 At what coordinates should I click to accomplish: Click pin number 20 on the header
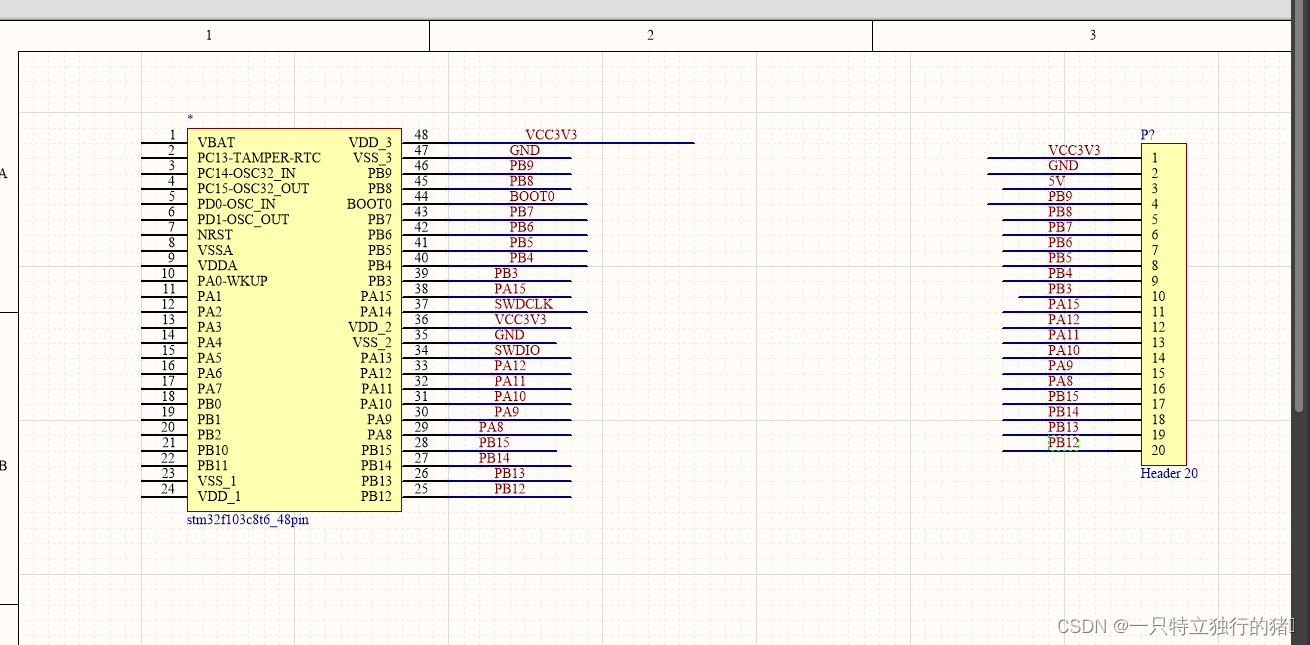click(x=1158, y=451)
